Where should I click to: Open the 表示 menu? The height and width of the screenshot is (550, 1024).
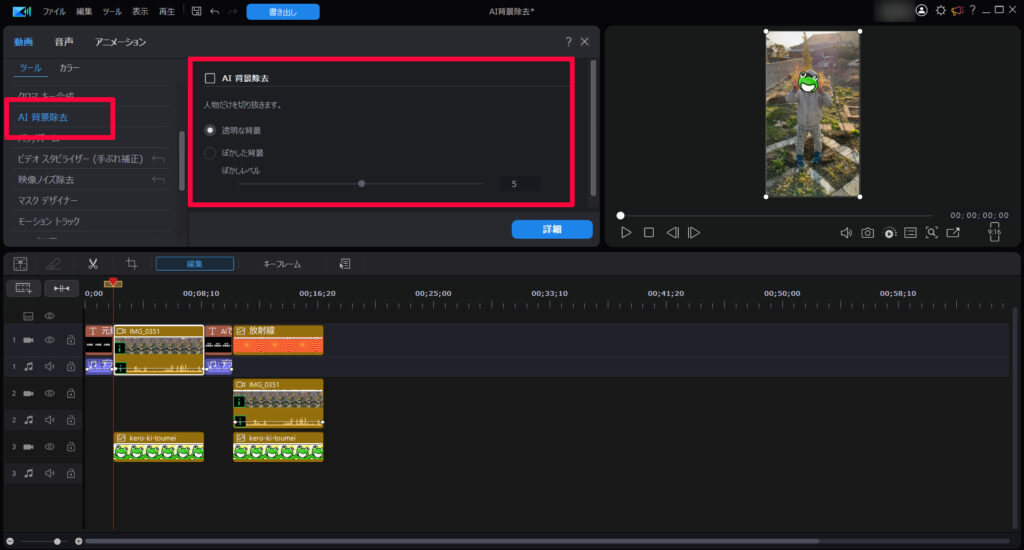click(140, 12)
